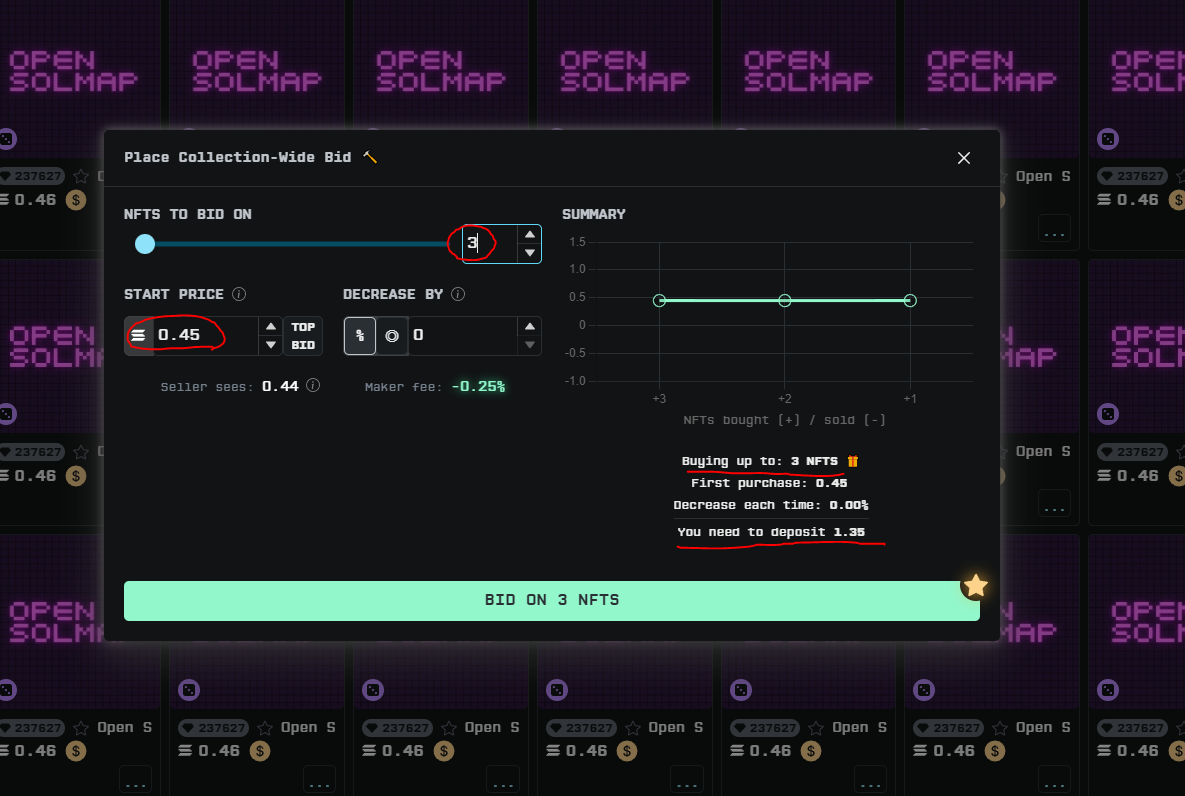Click the Decrease By field showing 0
This screenshot has width=1185, height=796.
coord(463,335)
